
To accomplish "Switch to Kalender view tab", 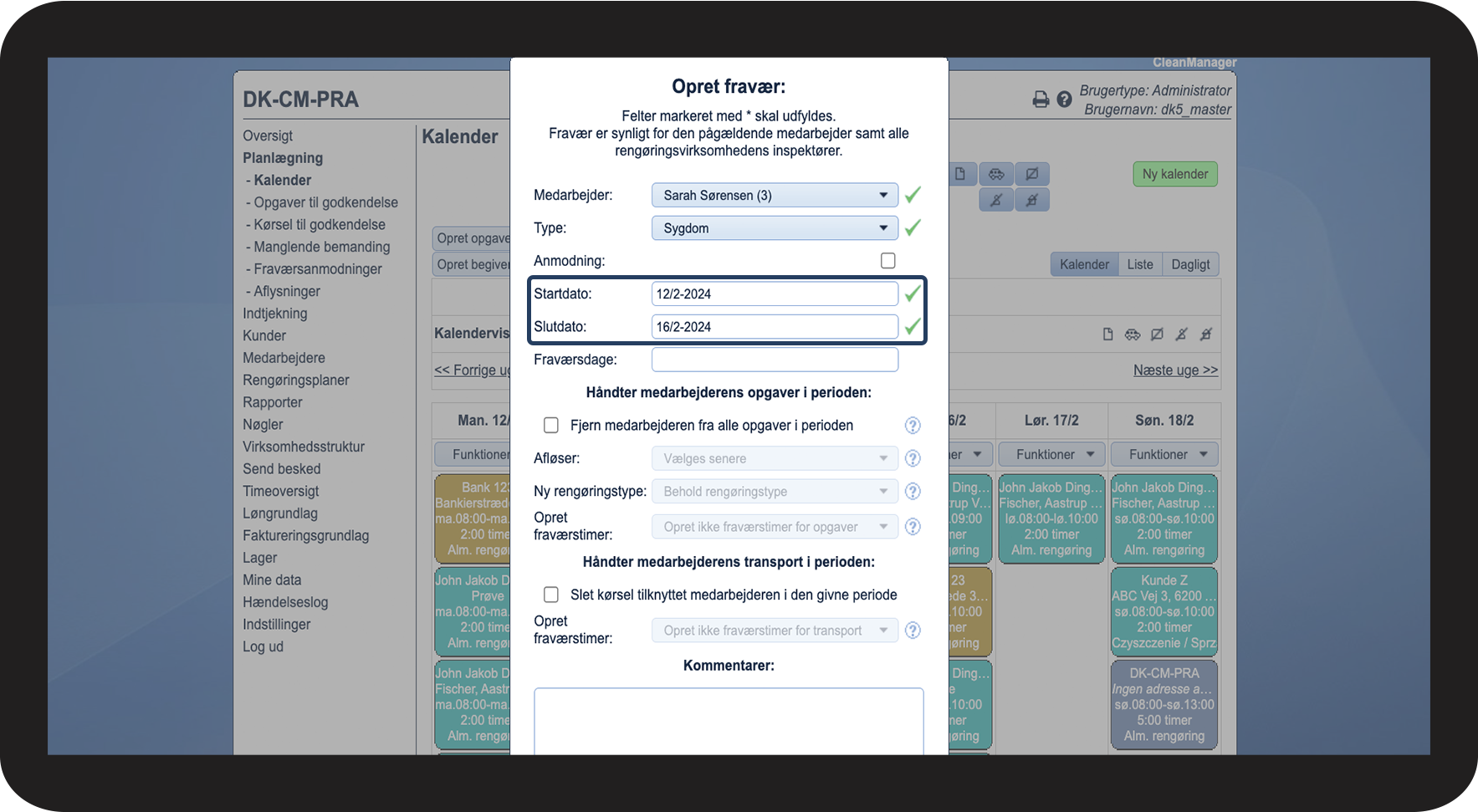I will [1084, 264].
